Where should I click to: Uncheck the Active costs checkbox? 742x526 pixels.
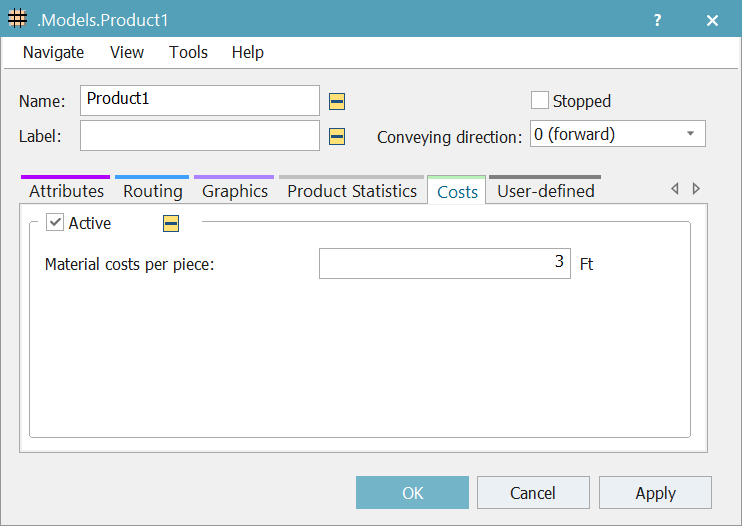click(x=55, y=223)
